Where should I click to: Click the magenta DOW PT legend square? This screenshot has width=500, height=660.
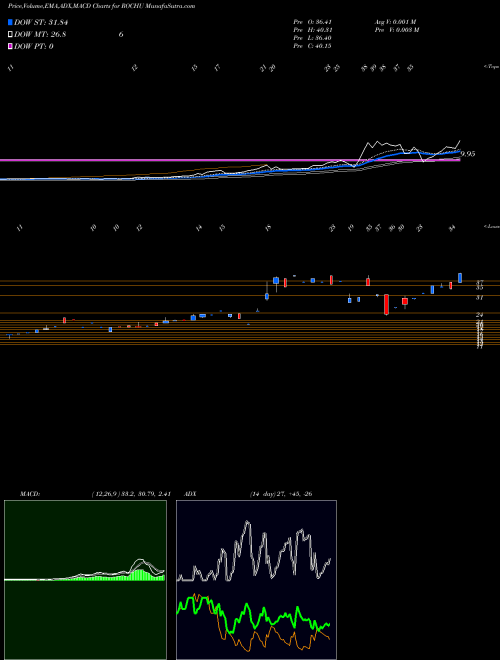click(x=11, y=46)
